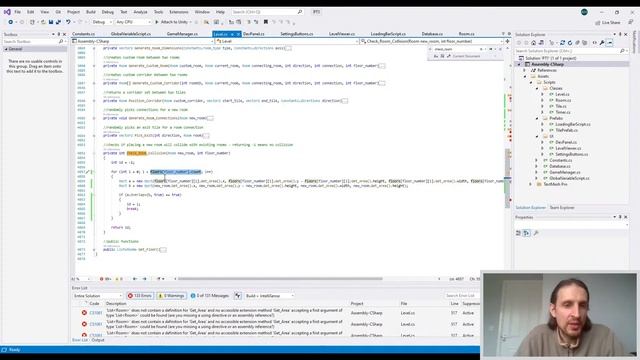Collapse the General group in Toolbox
The image size is (640, 360).
(6, 49)
